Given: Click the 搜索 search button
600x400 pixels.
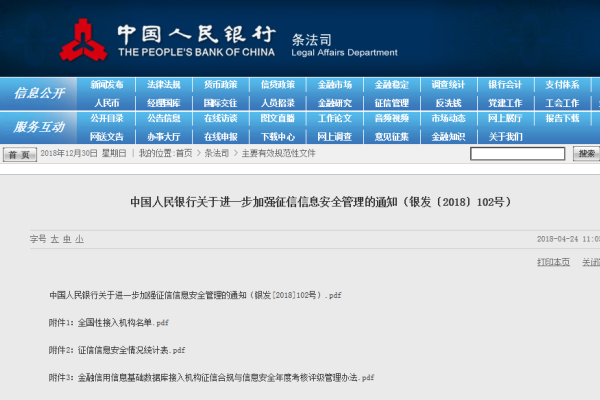Looking at the screenshot, I should pos(587,154).
